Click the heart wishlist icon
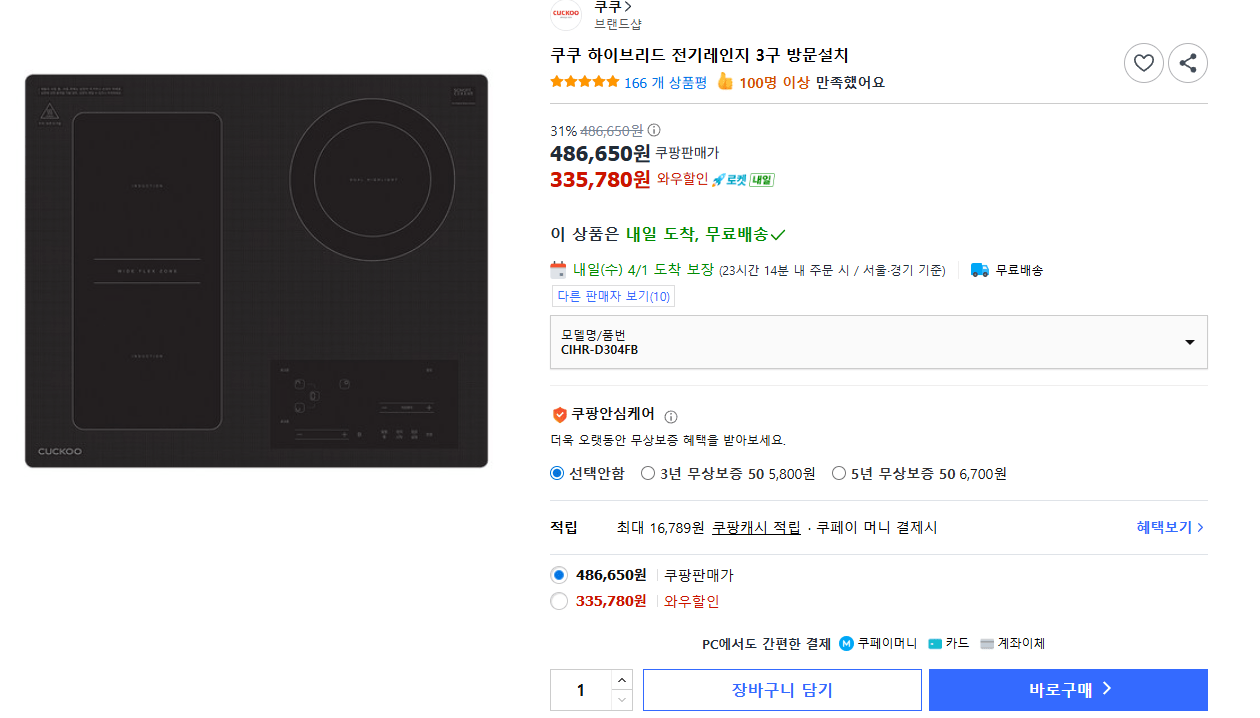Screen dimensions: 1260x718 [x=1143, y=62]
